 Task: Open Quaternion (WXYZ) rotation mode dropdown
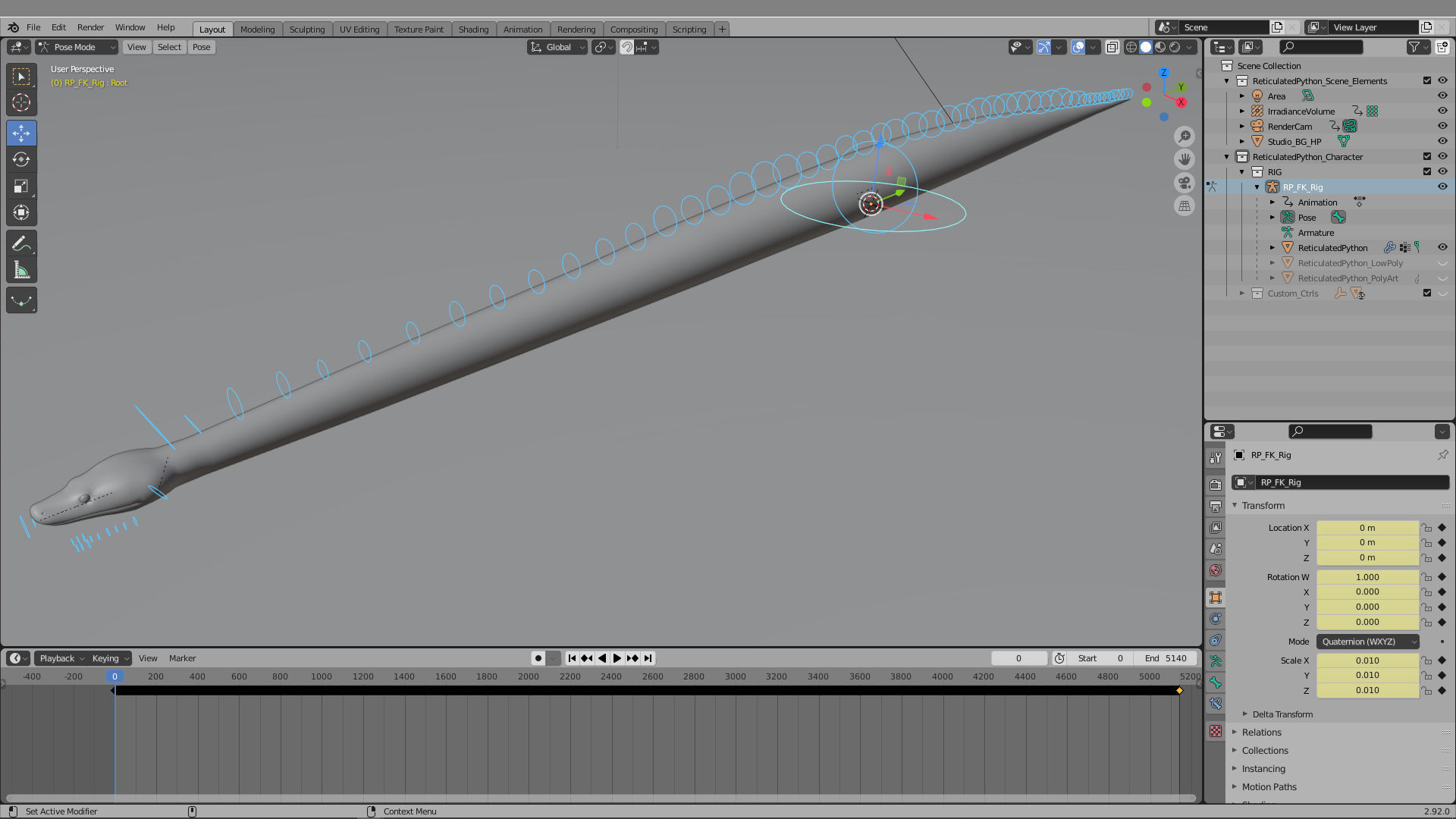[x=1367, y=642]
